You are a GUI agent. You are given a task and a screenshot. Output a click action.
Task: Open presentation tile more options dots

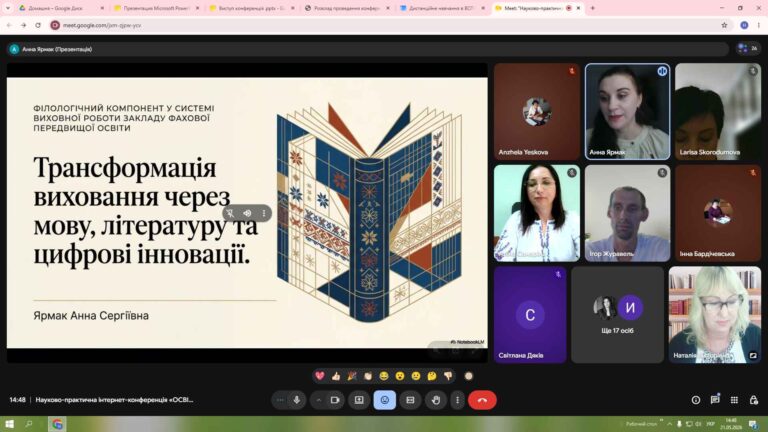pos(264,213)
